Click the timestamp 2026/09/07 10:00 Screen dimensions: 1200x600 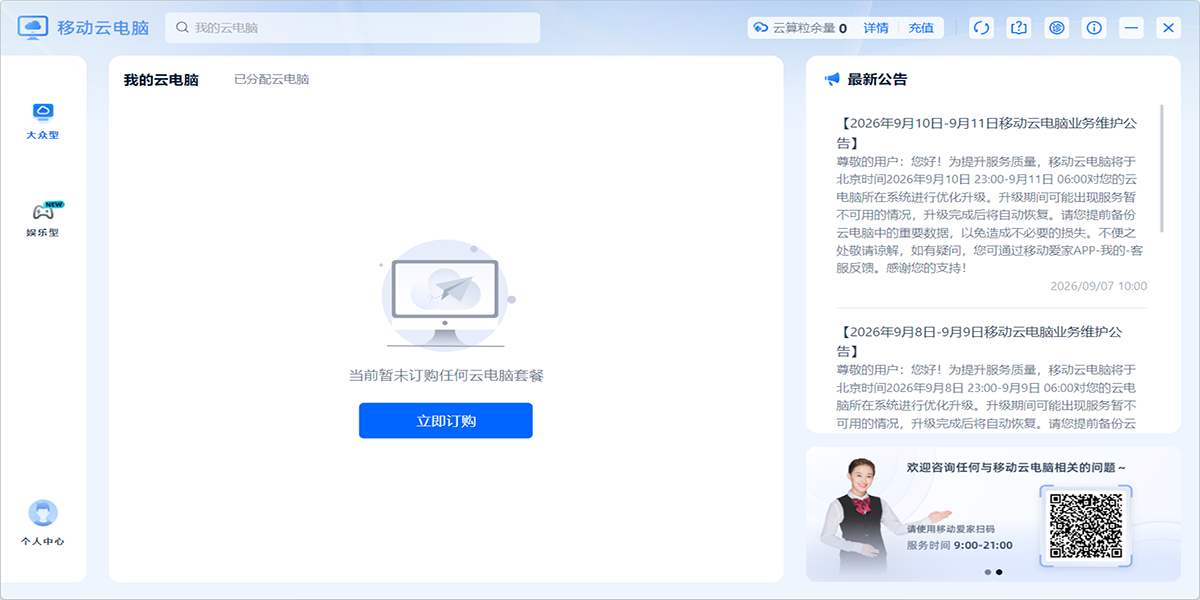point(1098,286)
